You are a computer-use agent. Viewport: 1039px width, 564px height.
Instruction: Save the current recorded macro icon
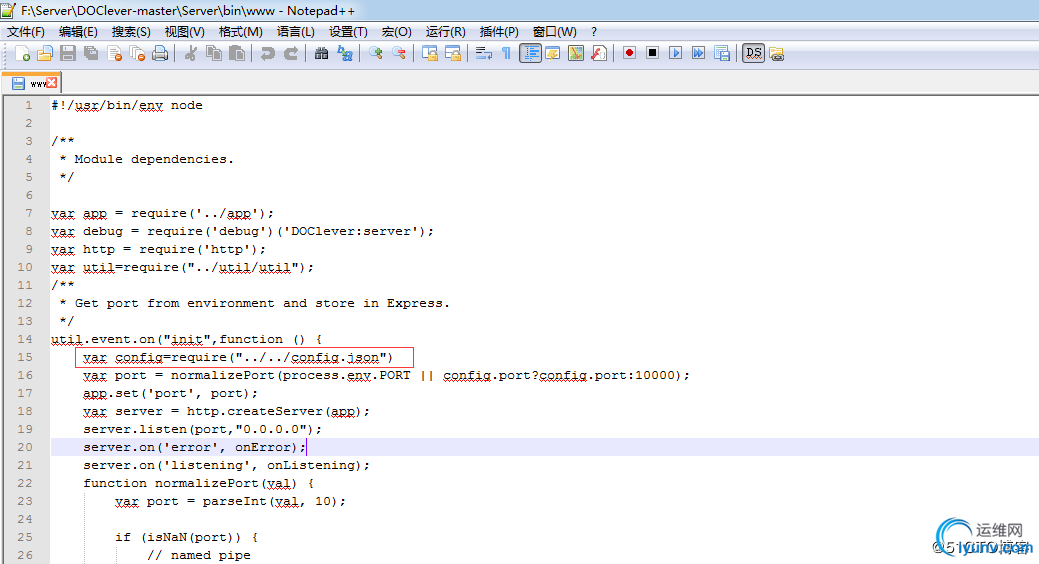tap(722, 54)
